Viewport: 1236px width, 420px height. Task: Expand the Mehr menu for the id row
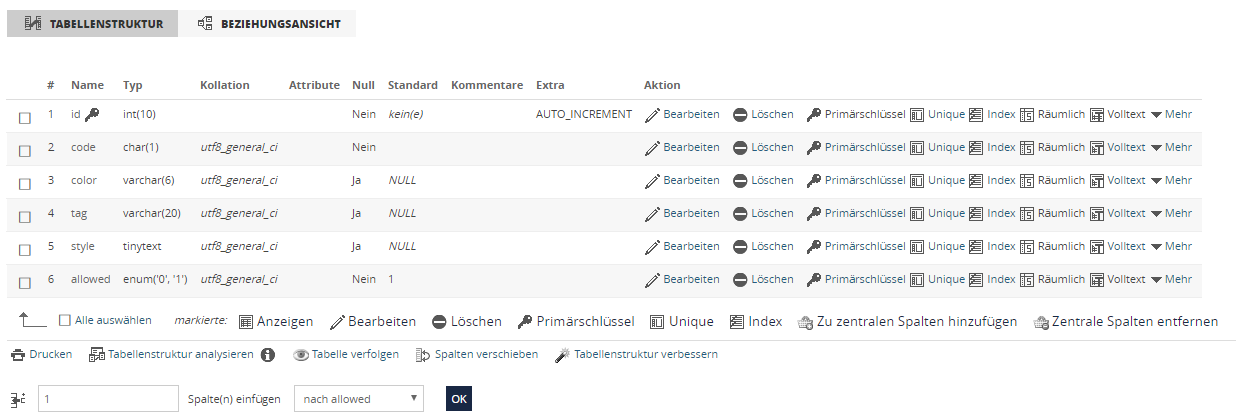point(1171,115)
